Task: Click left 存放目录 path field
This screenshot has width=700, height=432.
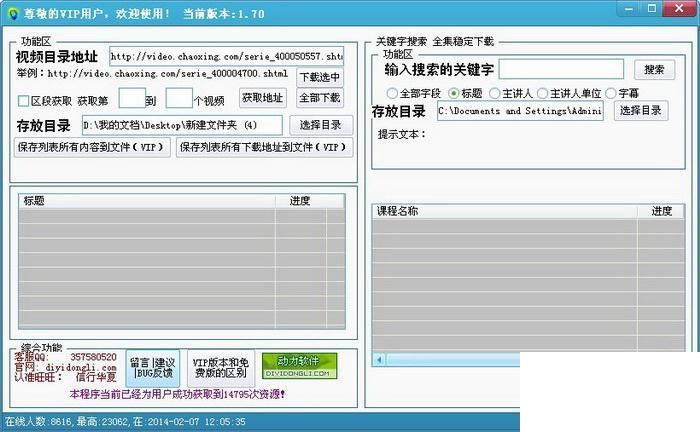Action: tap(182, 125)
